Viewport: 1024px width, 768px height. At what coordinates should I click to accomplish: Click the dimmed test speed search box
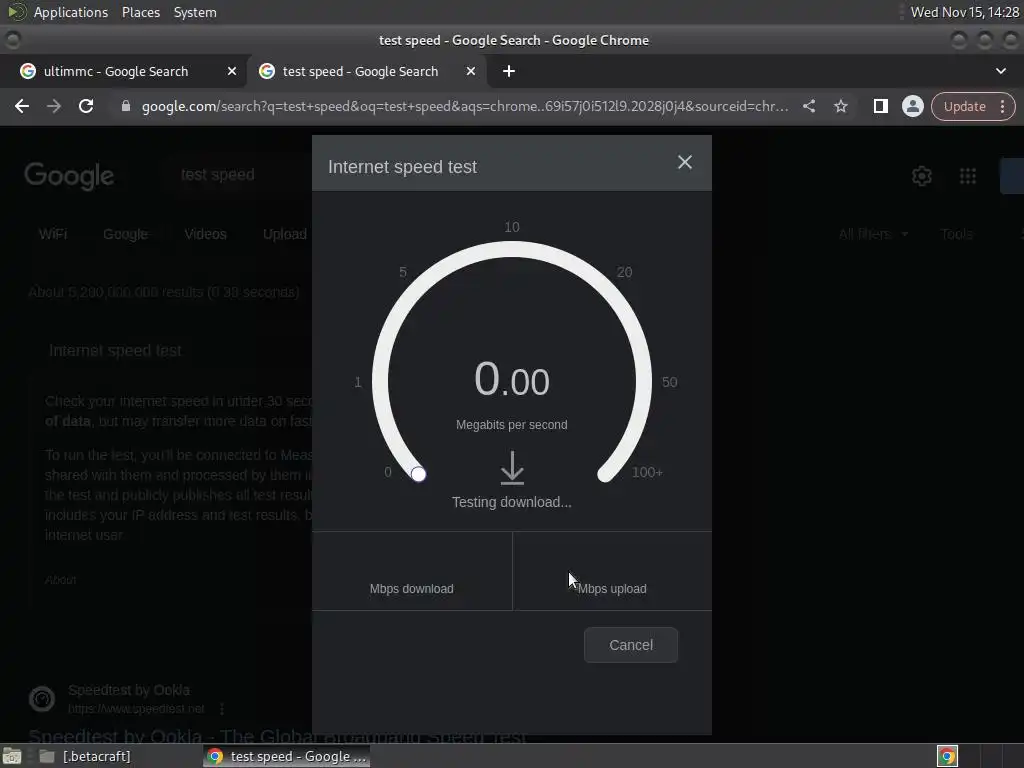point(217,175)
